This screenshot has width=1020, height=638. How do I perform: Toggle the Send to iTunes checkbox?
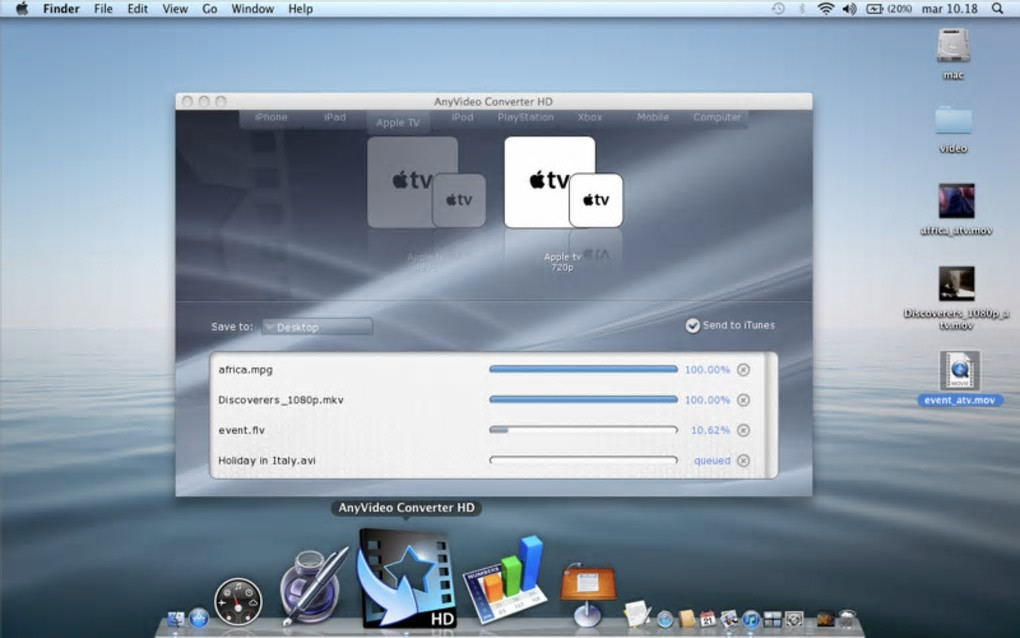(693, 325)
